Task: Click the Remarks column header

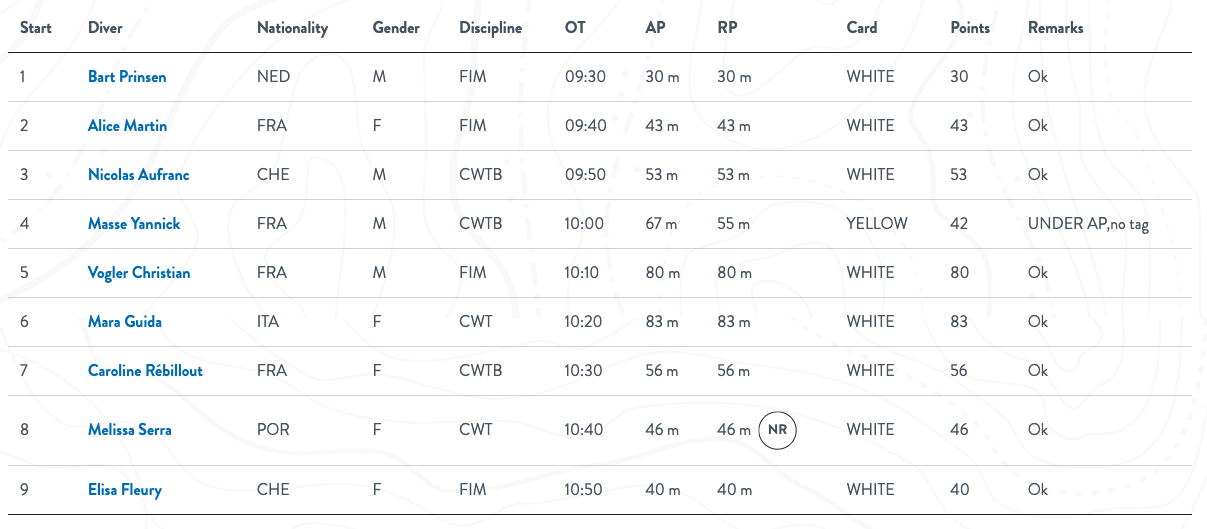Action: pyautogui.click(x=1055, y=28)
